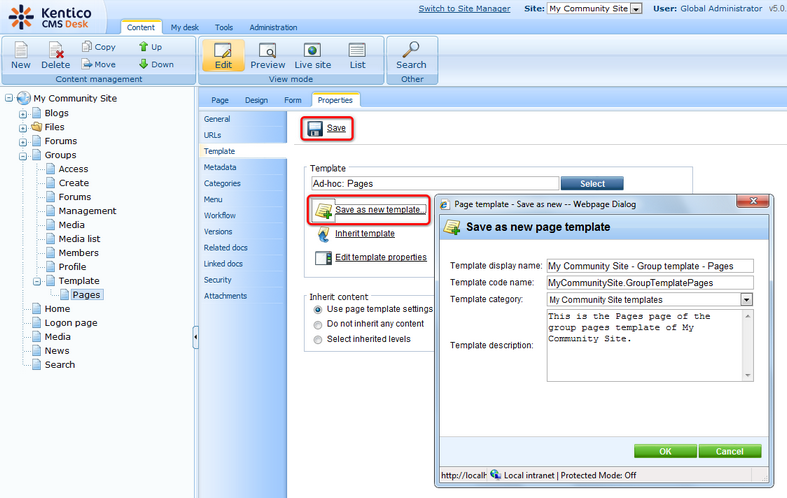Viewport: 787px width, 498px height.
Task: Click the Internet Explorer icon in dialog title
Action: click(x=444, y=205)
